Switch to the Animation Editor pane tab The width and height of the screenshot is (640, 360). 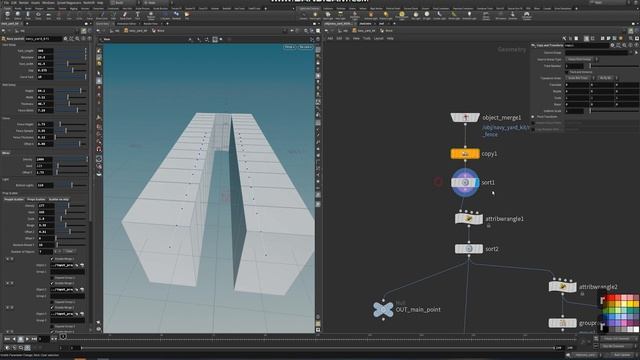click(126, 24)
